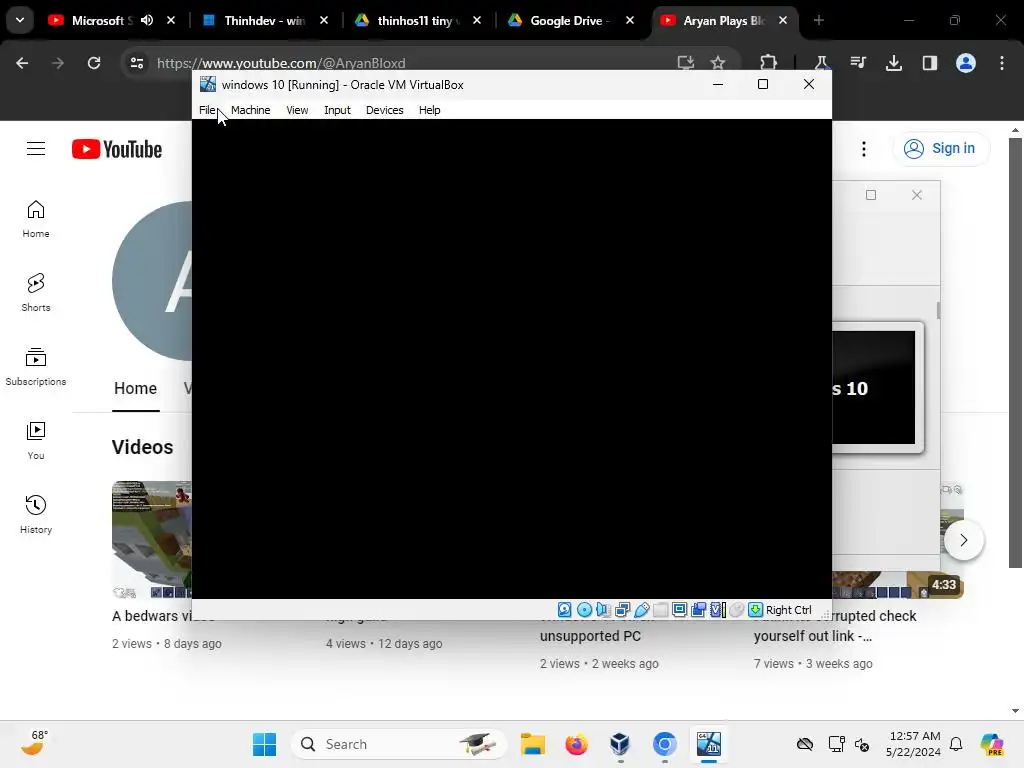Open the browser three-dot menu

point(1002,63)
